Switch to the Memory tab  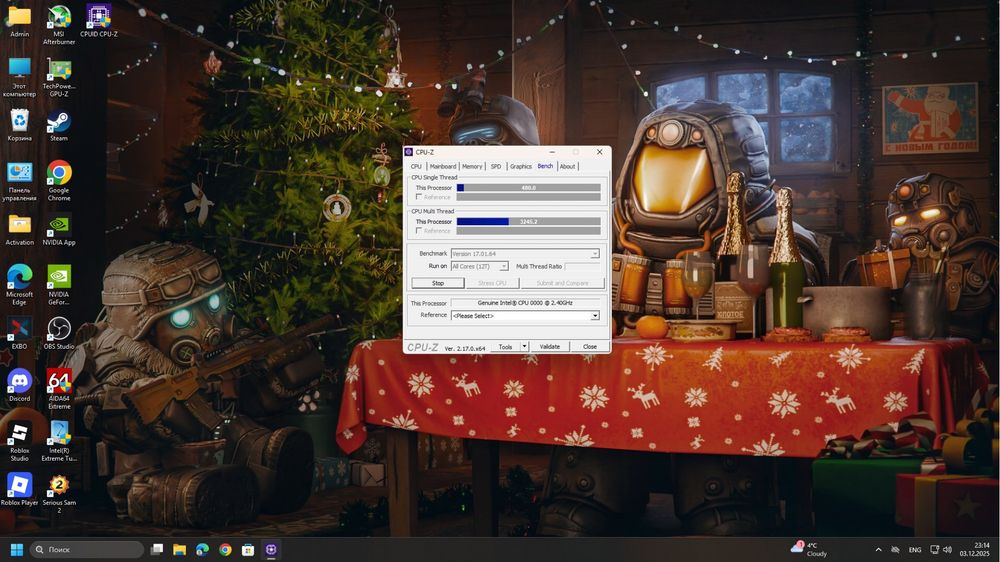[472, 166]
